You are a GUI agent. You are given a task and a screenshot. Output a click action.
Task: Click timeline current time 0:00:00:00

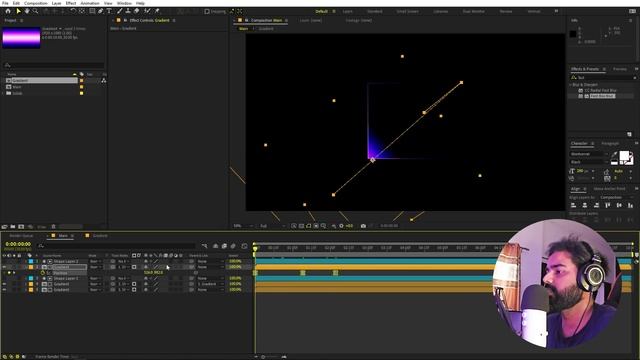pyautogui.click(x=18, y=244)
